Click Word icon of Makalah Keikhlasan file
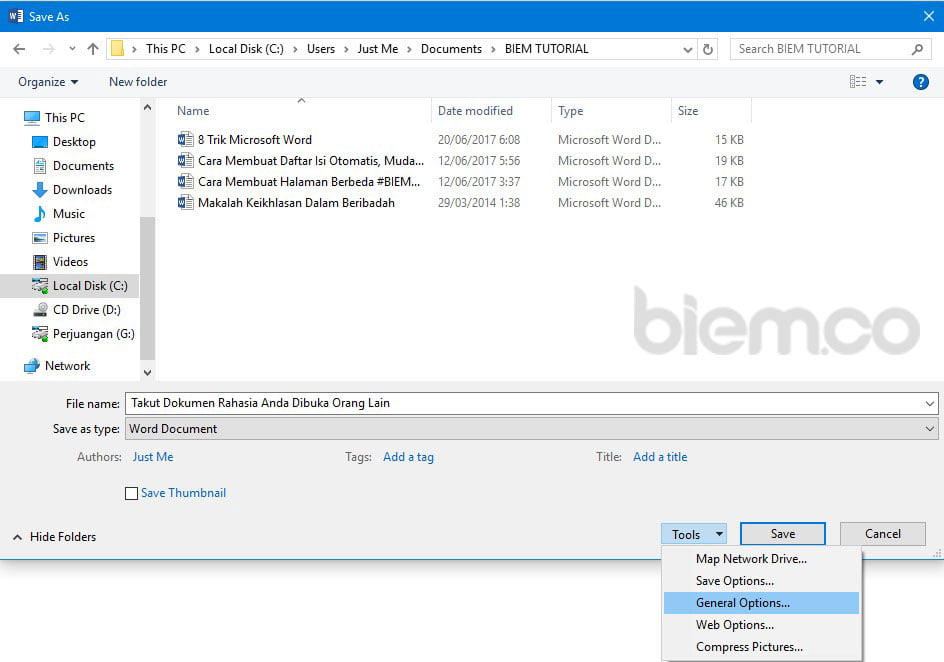Screen dimensions: 944x662 pyautogui.click(x=185, y=203)
